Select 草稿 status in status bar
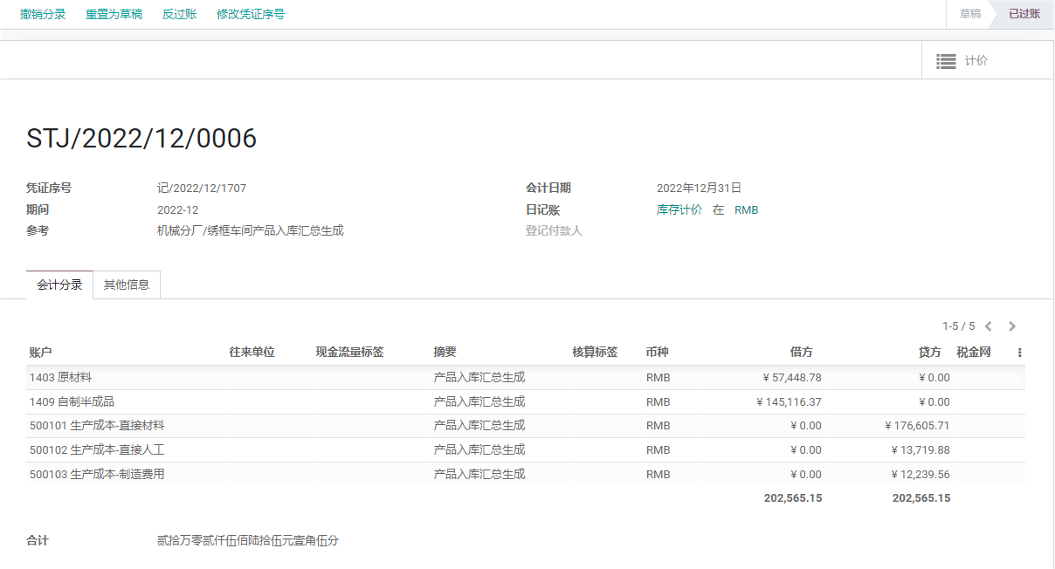The height and width of the screenshot is (569, 1055). 969,14
